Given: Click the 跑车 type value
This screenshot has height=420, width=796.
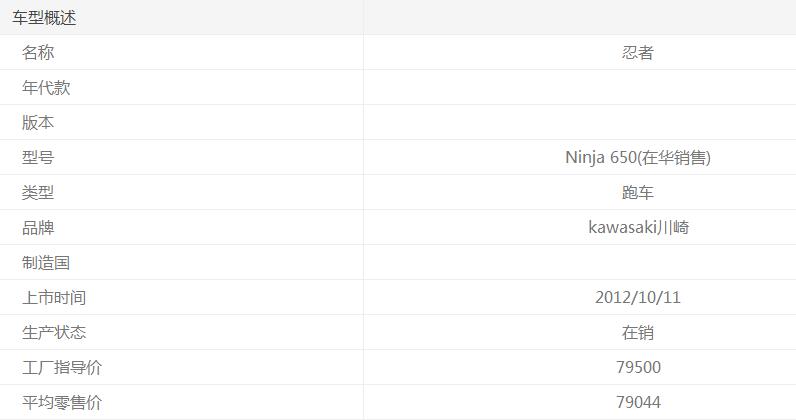Looking at the screenshot, I should point(638,193).
